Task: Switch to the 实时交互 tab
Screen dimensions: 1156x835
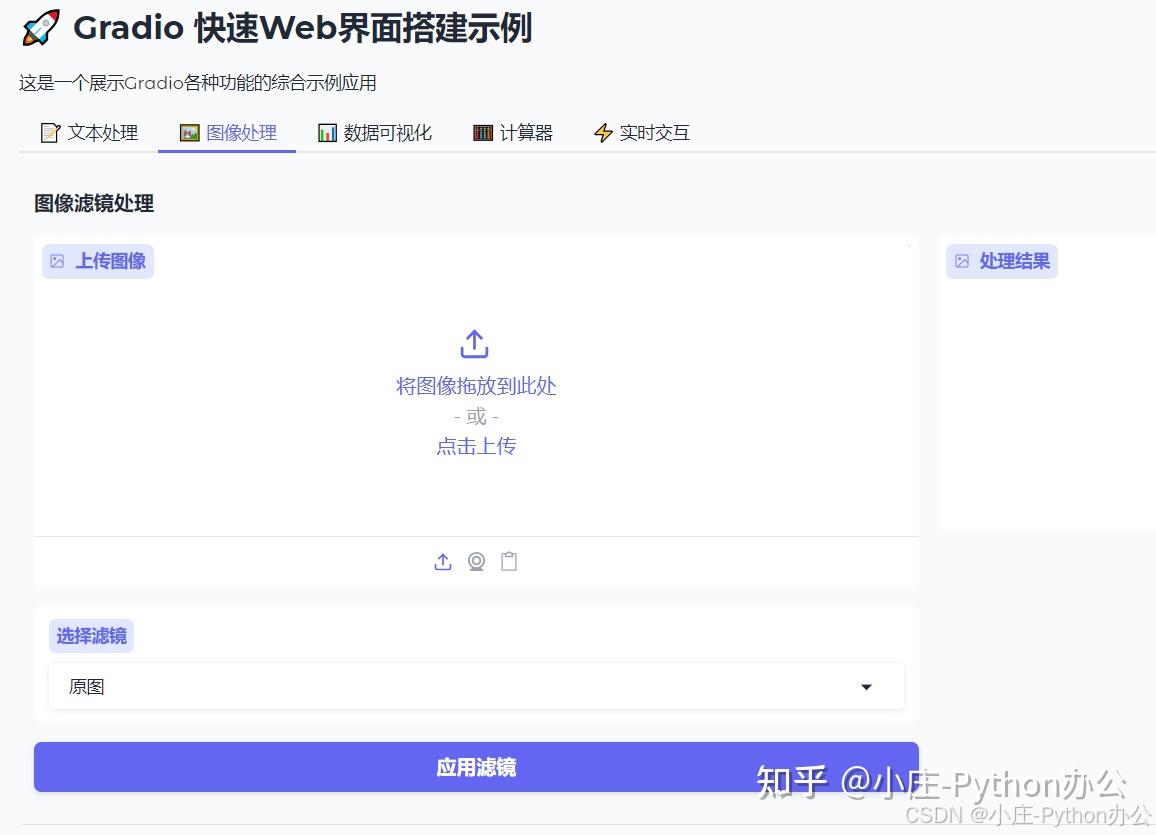Action: (x=640, y=131)
